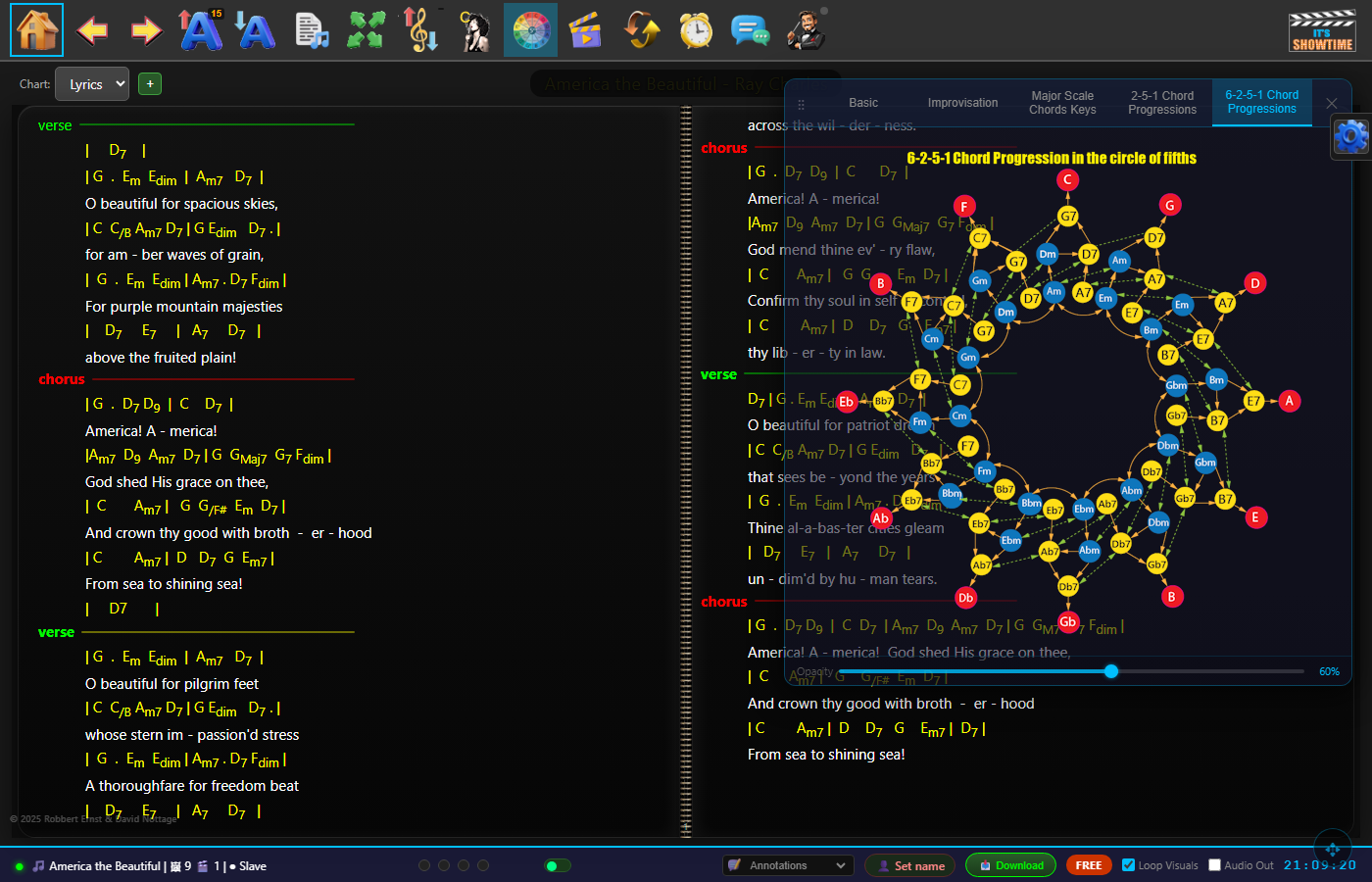Click the lyric 'O beautiful for spacious skies,'

point(181,204)
